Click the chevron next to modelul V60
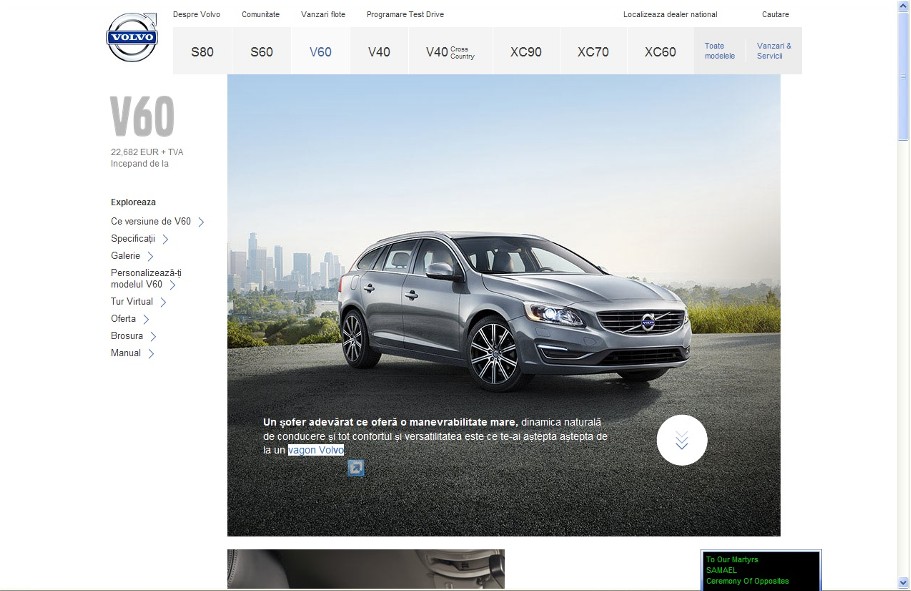 [x=172, y=285]
